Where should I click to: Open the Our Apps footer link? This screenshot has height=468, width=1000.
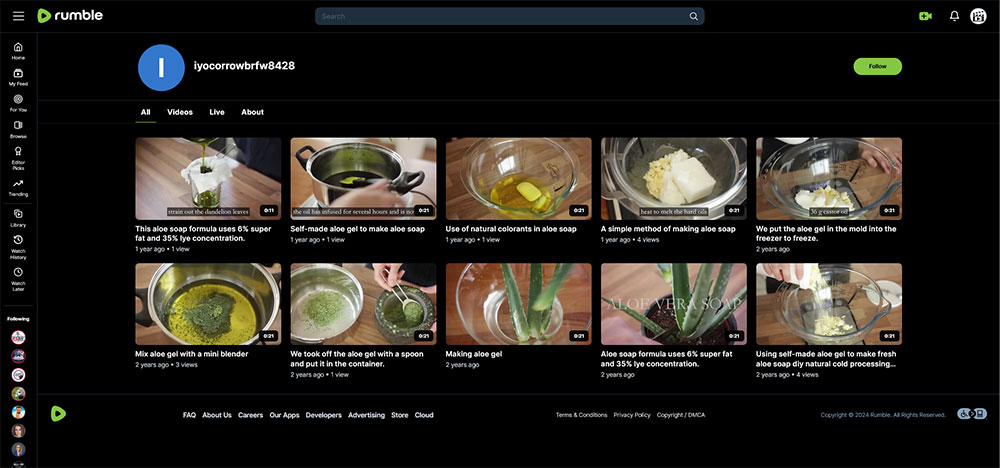284,415
